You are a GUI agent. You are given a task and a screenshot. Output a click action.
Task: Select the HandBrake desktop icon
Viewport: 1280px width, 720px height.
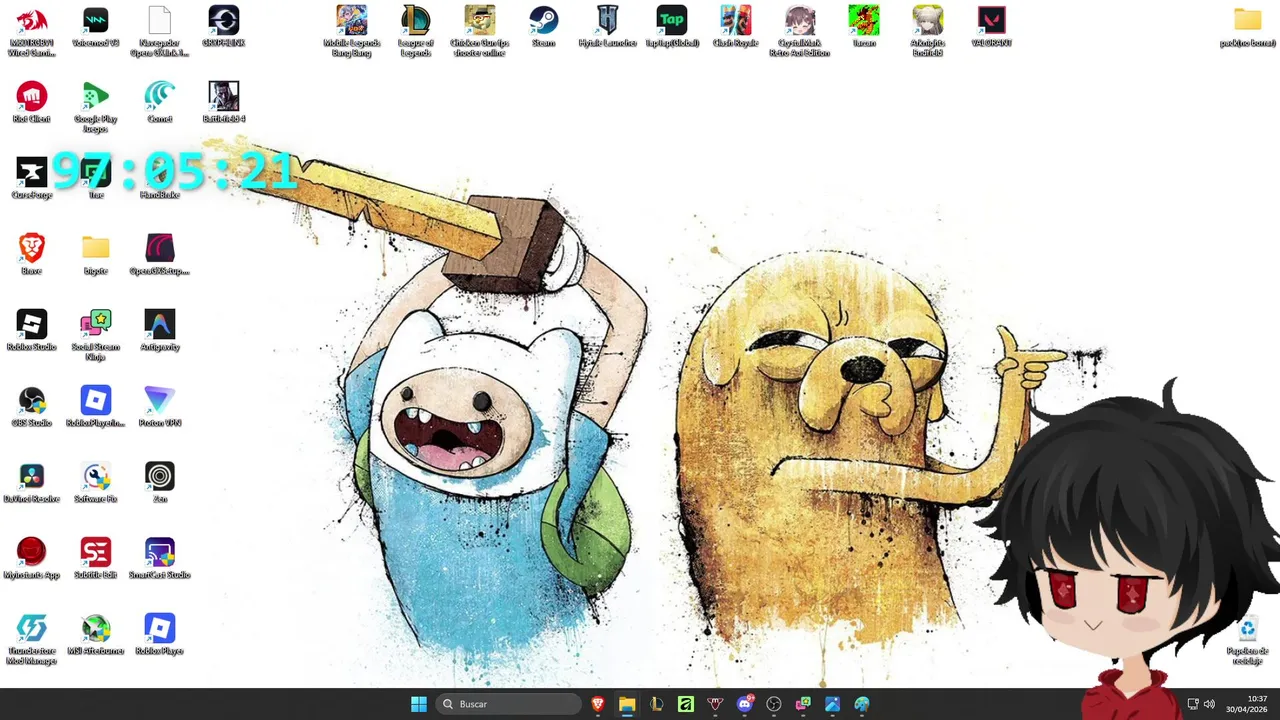click(x=159, y=180)
